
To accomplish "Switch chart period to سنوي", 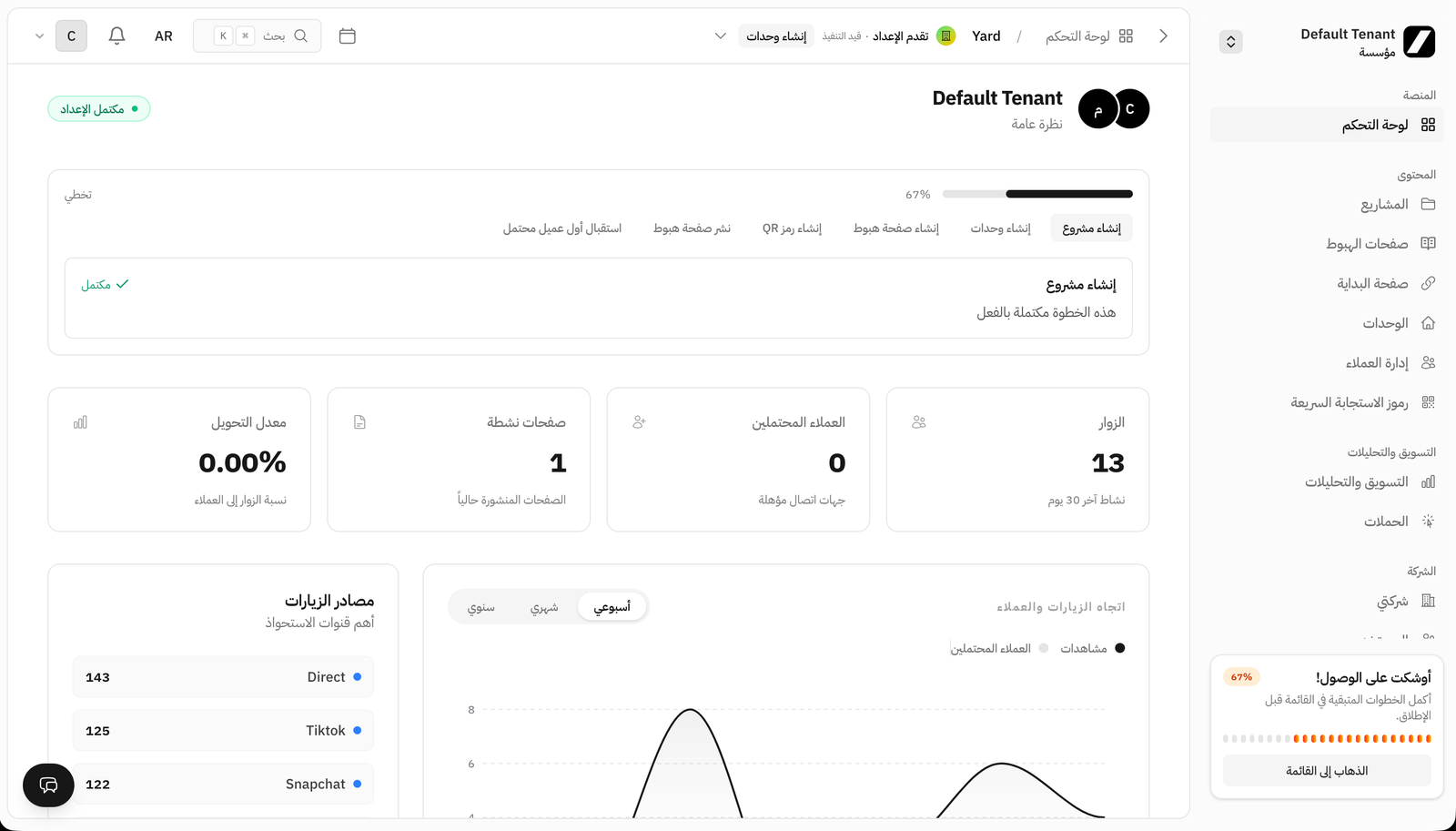I will tap(480, 607).
